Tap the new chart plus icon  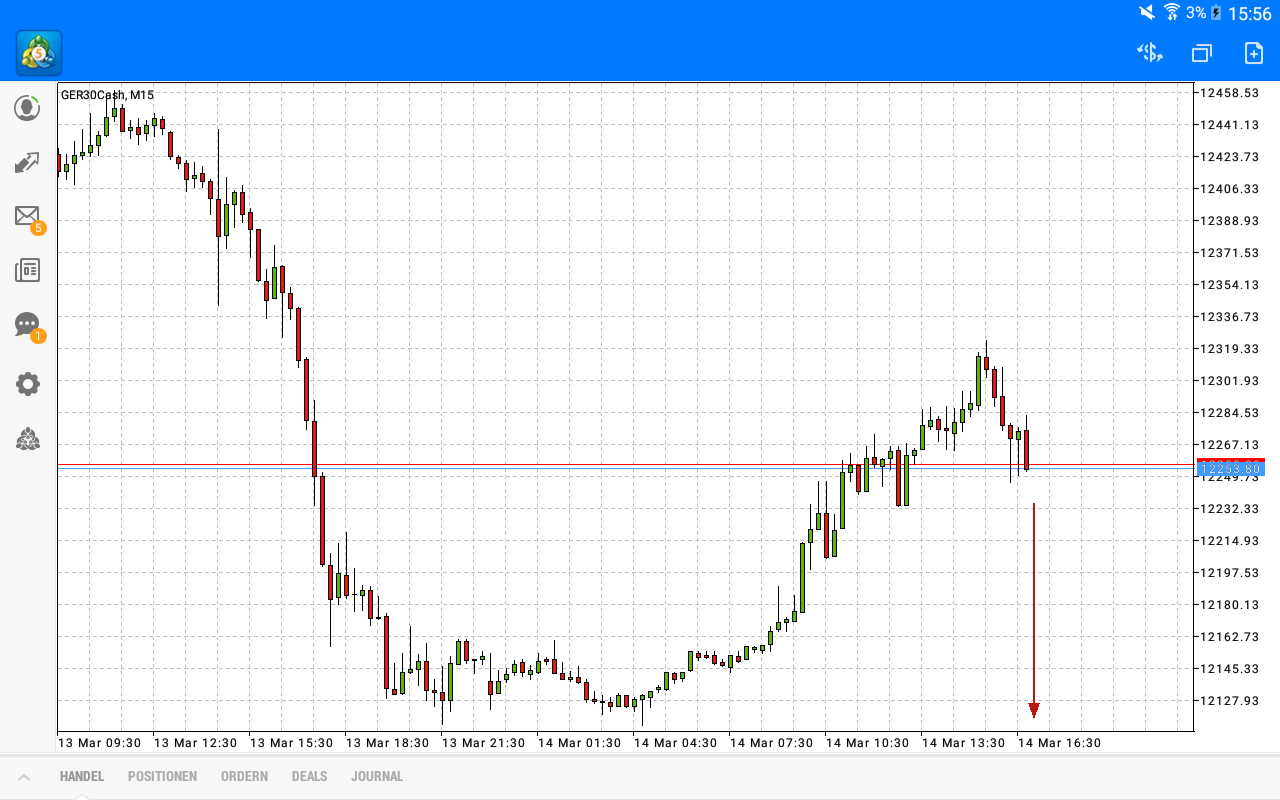point(1253,53)
